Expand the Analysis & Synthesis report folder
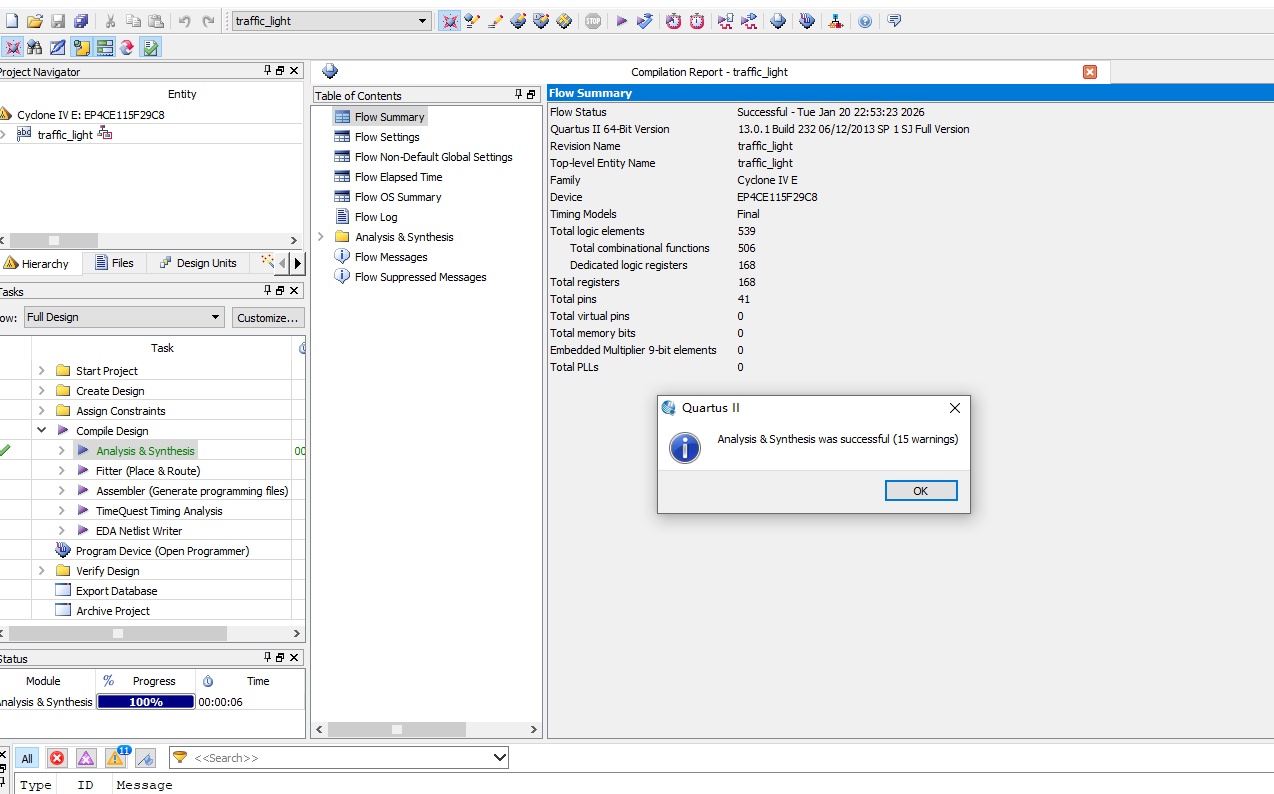This screenshot has height=794, width=1274. point(321,237)
